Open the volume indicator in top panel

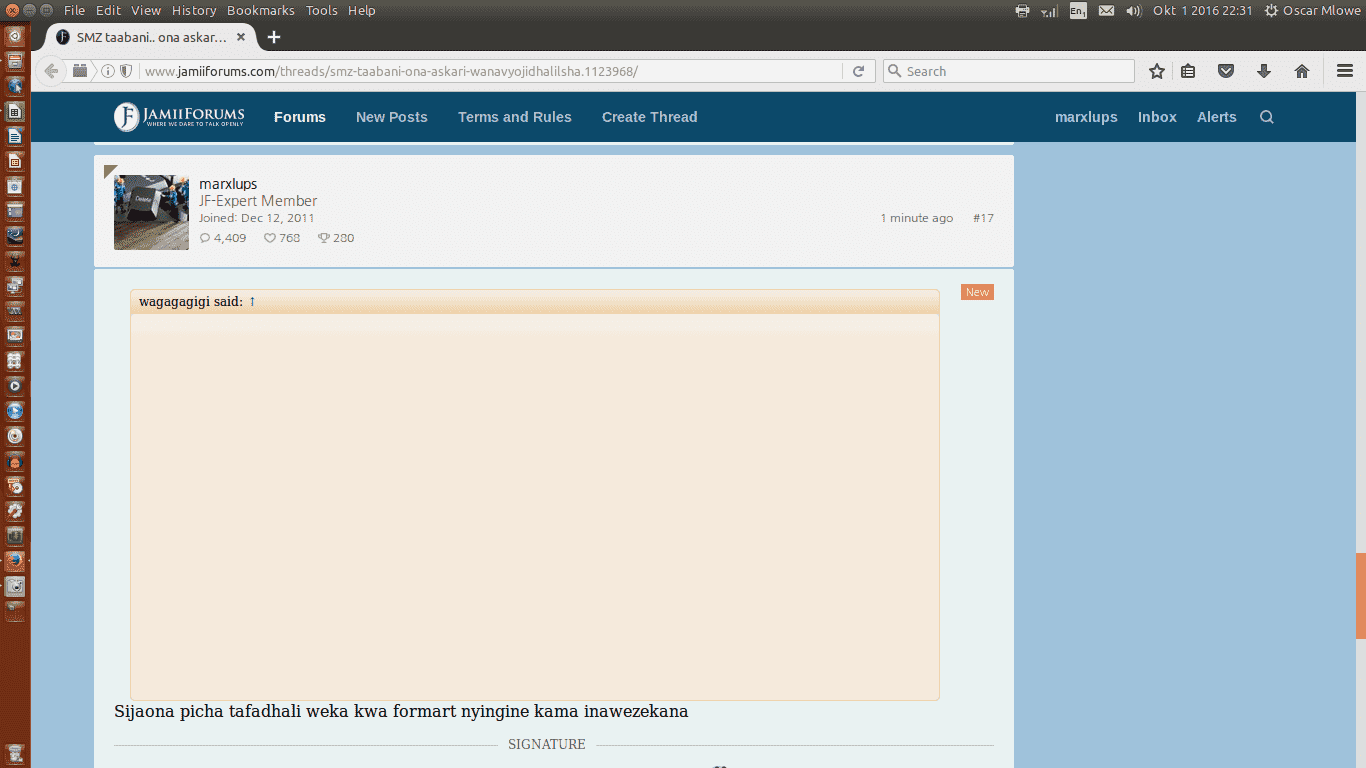(x=1133, y=11)
